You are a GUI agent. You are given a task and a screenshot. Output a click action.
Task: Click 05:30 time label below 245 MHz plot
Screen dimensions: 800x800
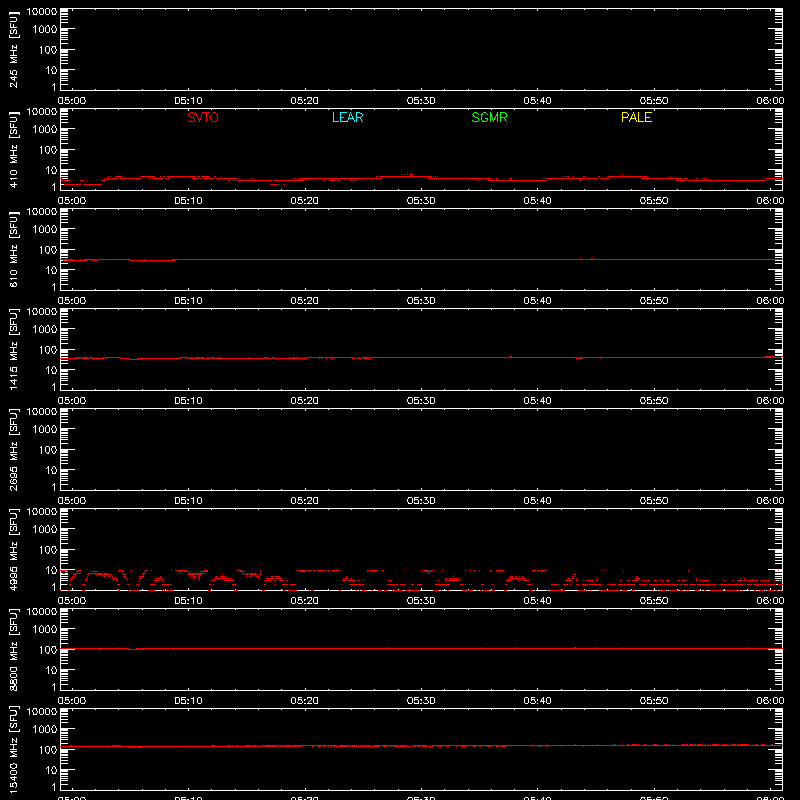(421, 101)
